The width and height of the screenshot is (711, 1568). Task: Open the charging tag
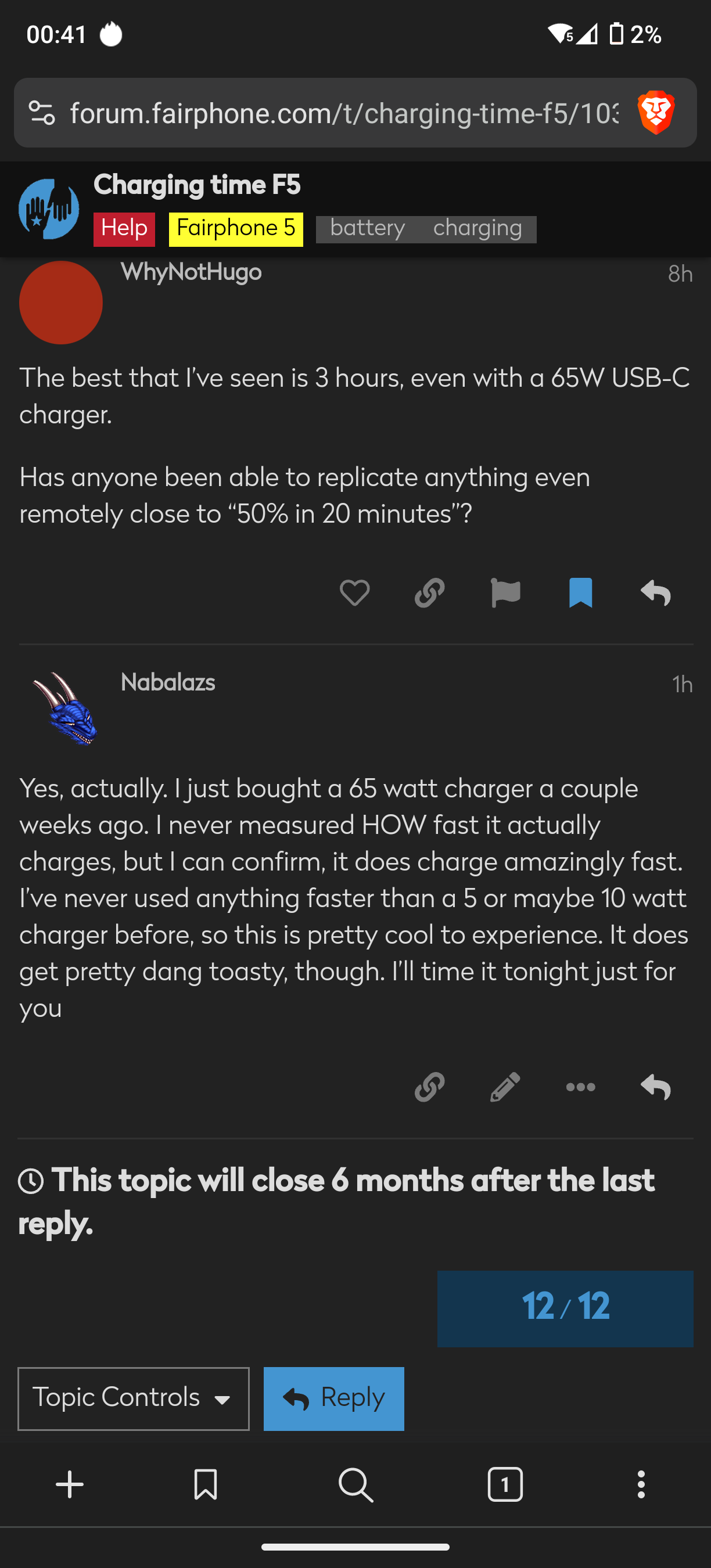(x=477, y=229)
